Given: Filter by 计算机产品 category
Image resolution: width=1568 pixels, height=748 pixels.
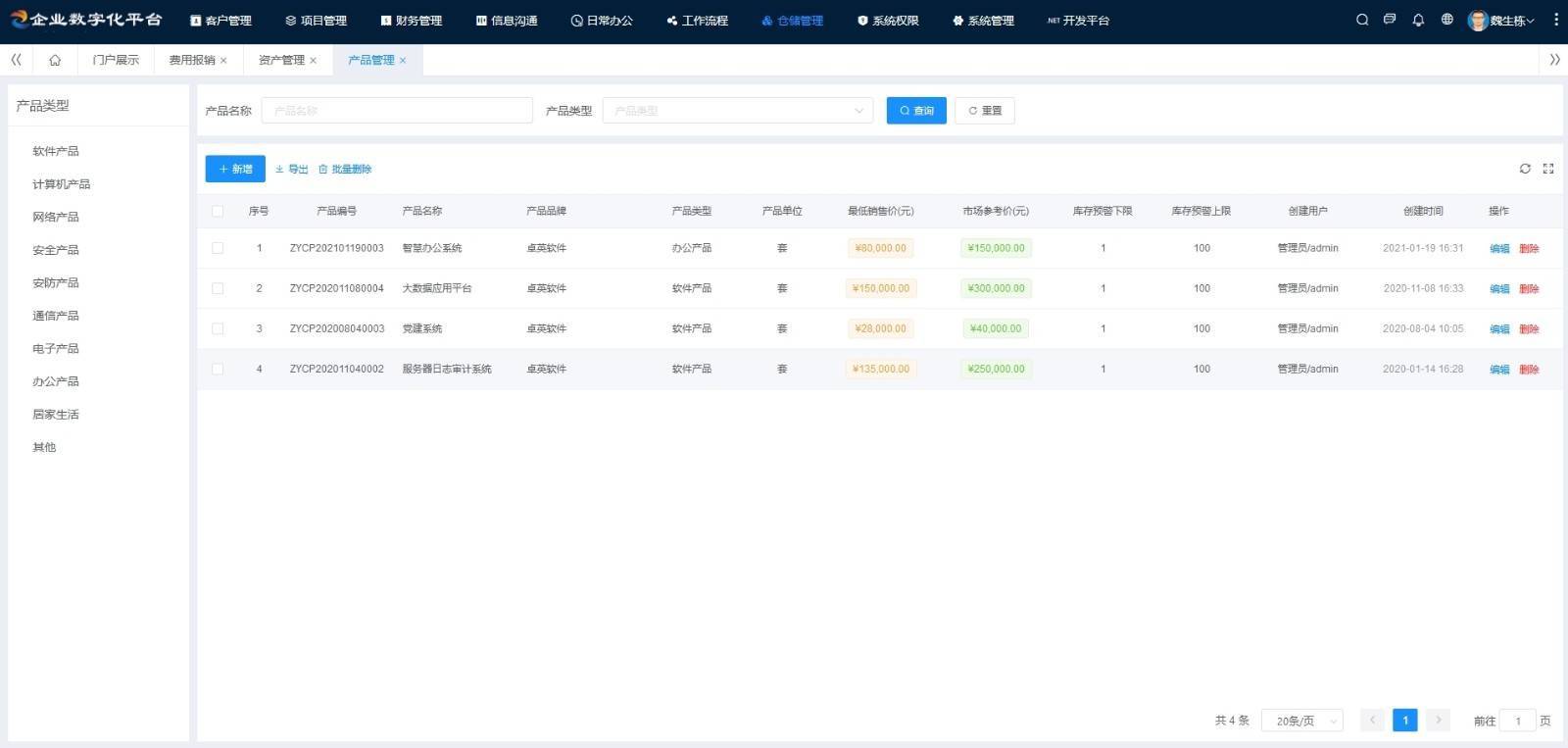Looking at the screenshot, I should (62, 184).
